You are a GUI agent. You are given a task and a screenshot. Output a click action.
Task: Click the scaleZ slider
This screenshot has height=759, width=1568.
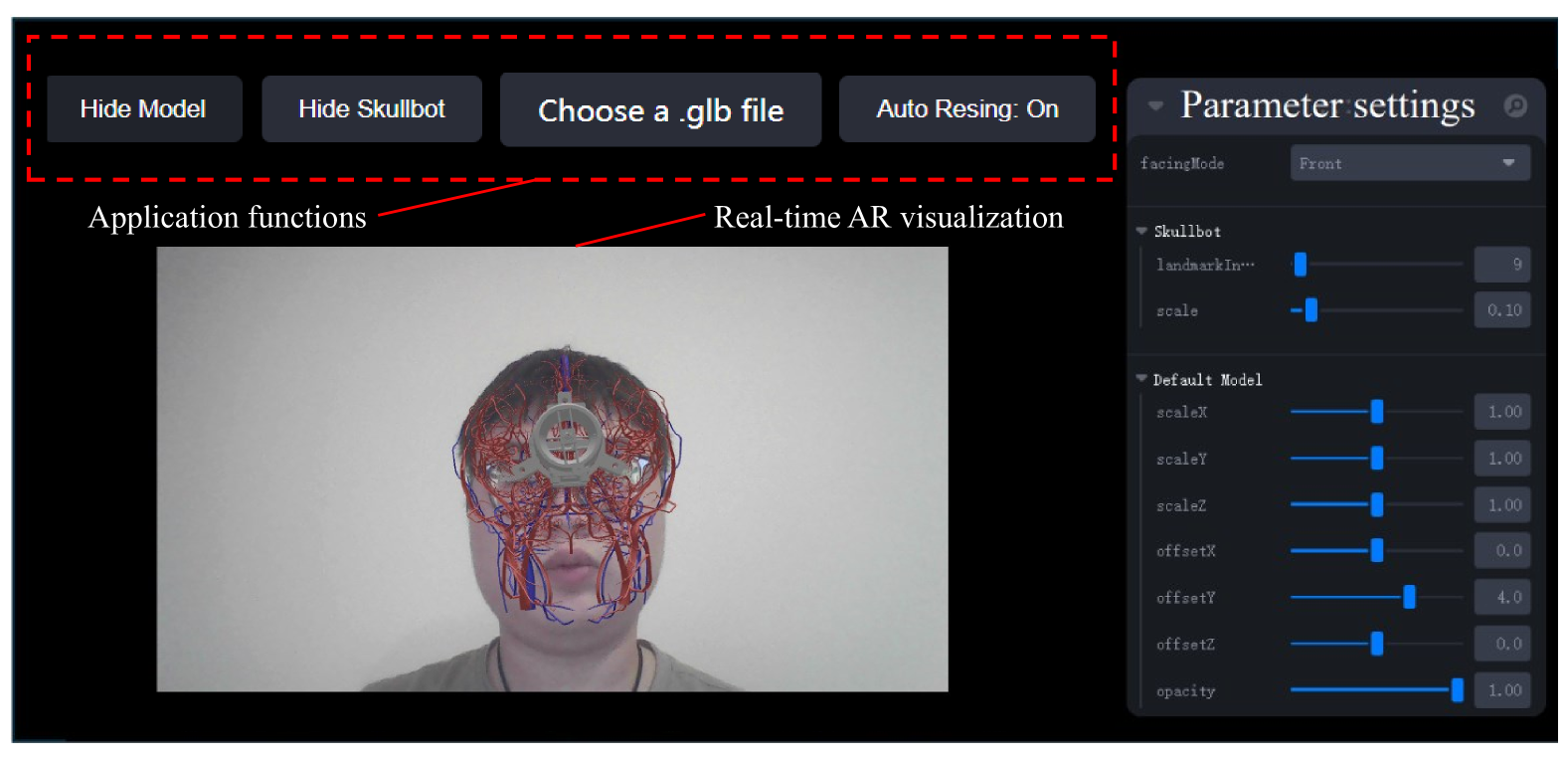coord(1377,505)
